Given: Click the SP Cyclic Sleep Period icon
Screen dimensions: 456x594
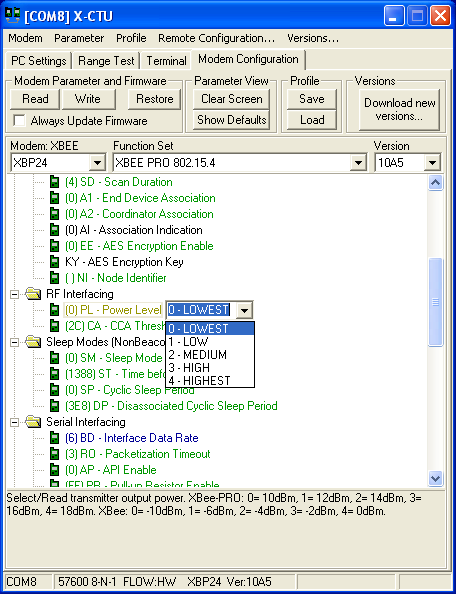Looking at the screenshot, I should coord(55,390).
